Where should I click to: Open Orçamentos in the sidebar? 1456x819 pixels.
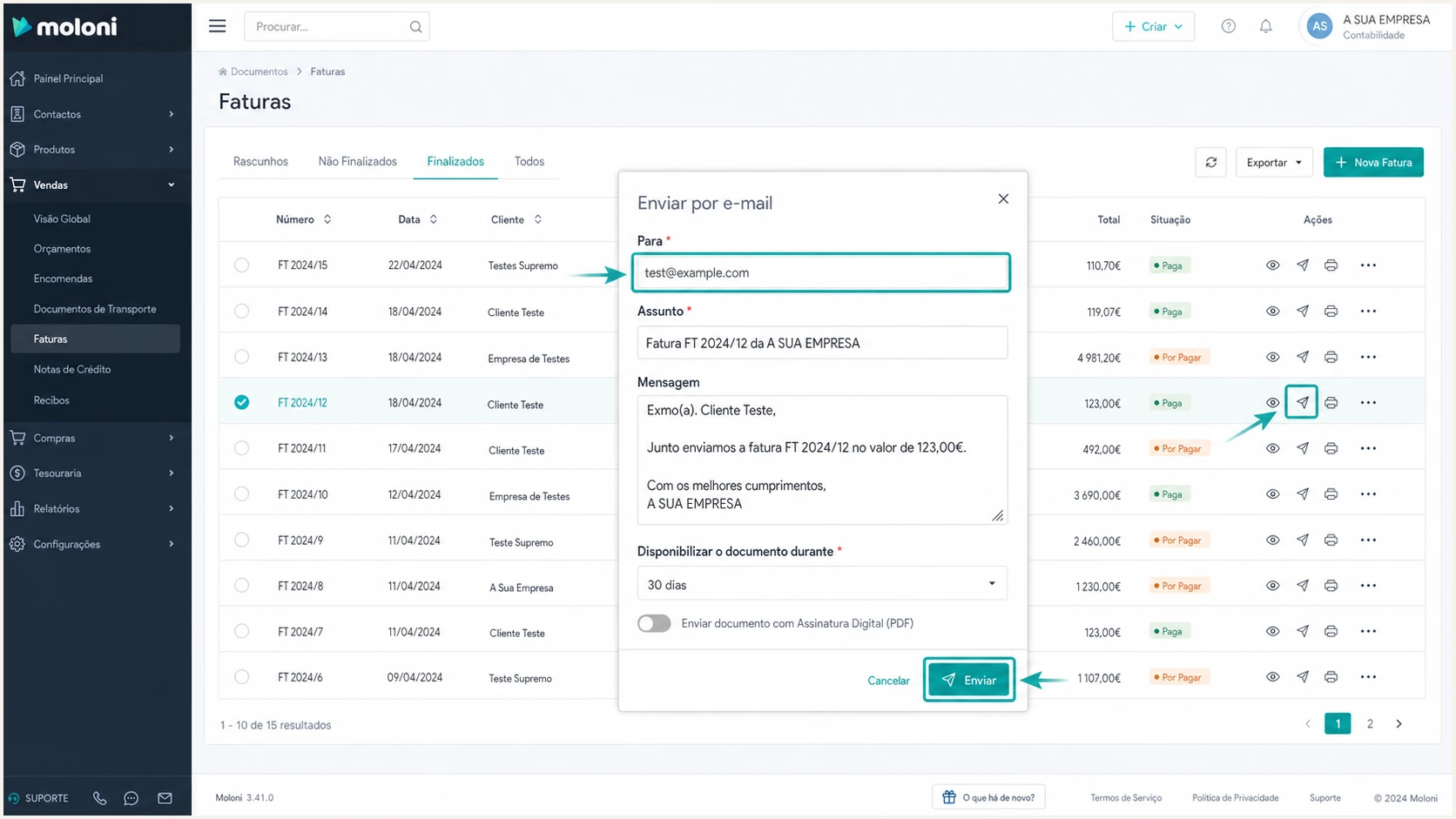(62, 249)
